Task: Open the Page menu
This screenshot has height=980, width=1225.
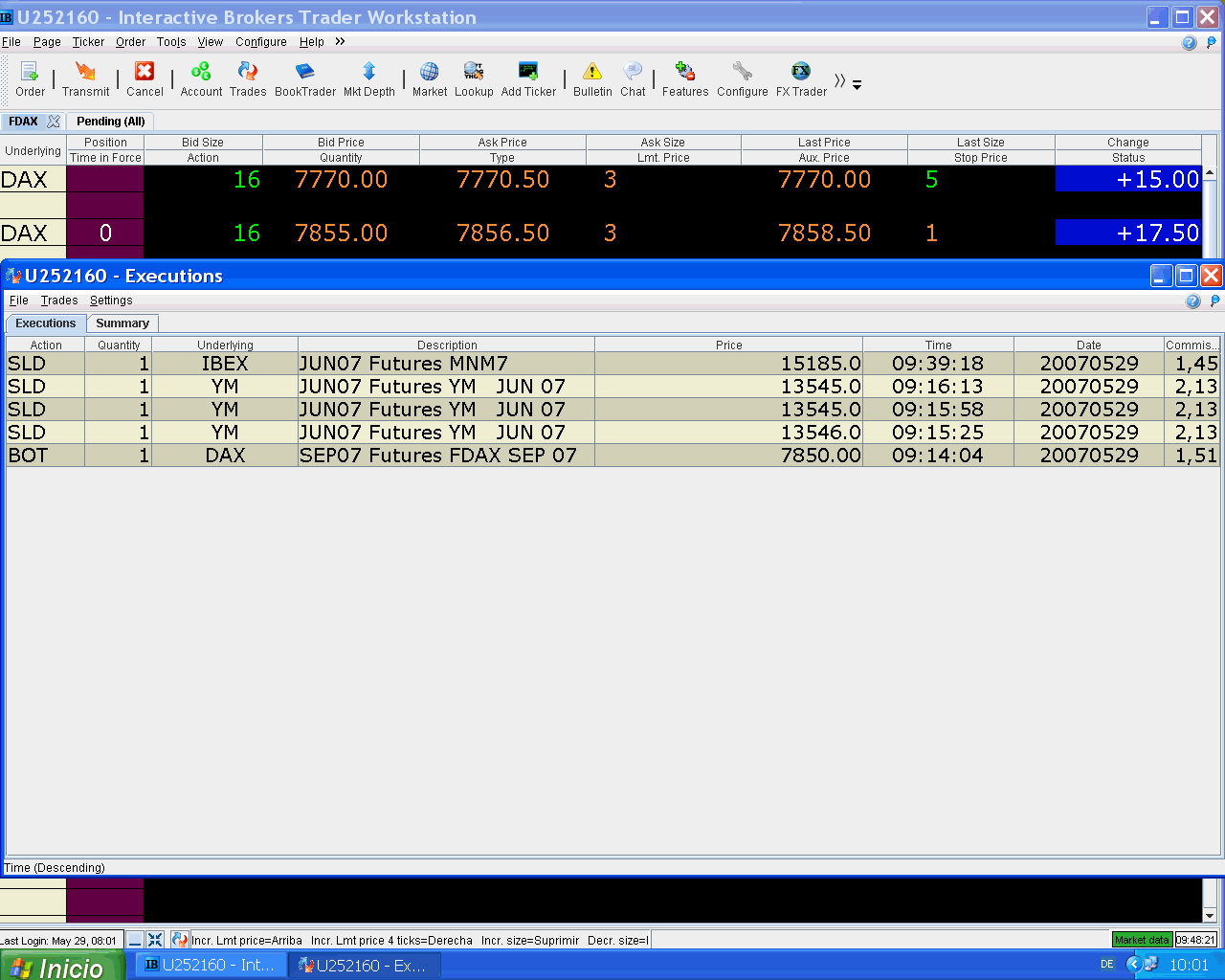Action: pos(47,42)
